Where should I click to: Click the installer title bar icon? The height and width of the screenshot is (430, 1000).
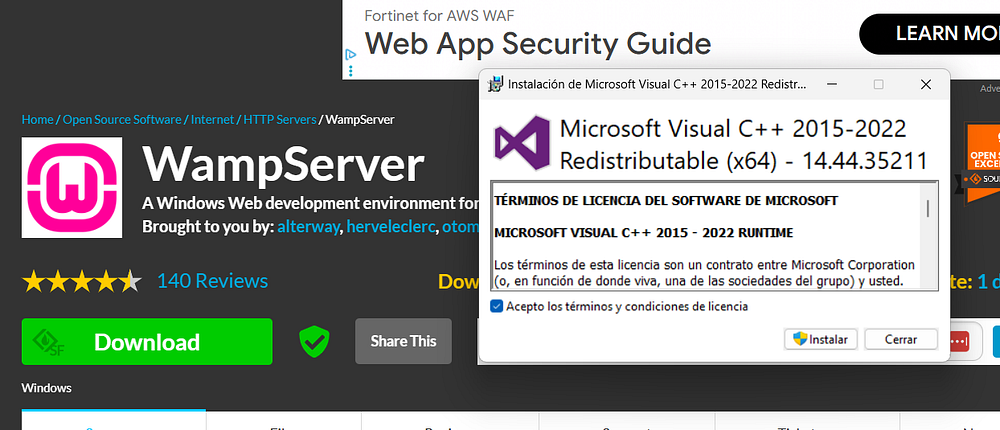[x=496, y=84]
